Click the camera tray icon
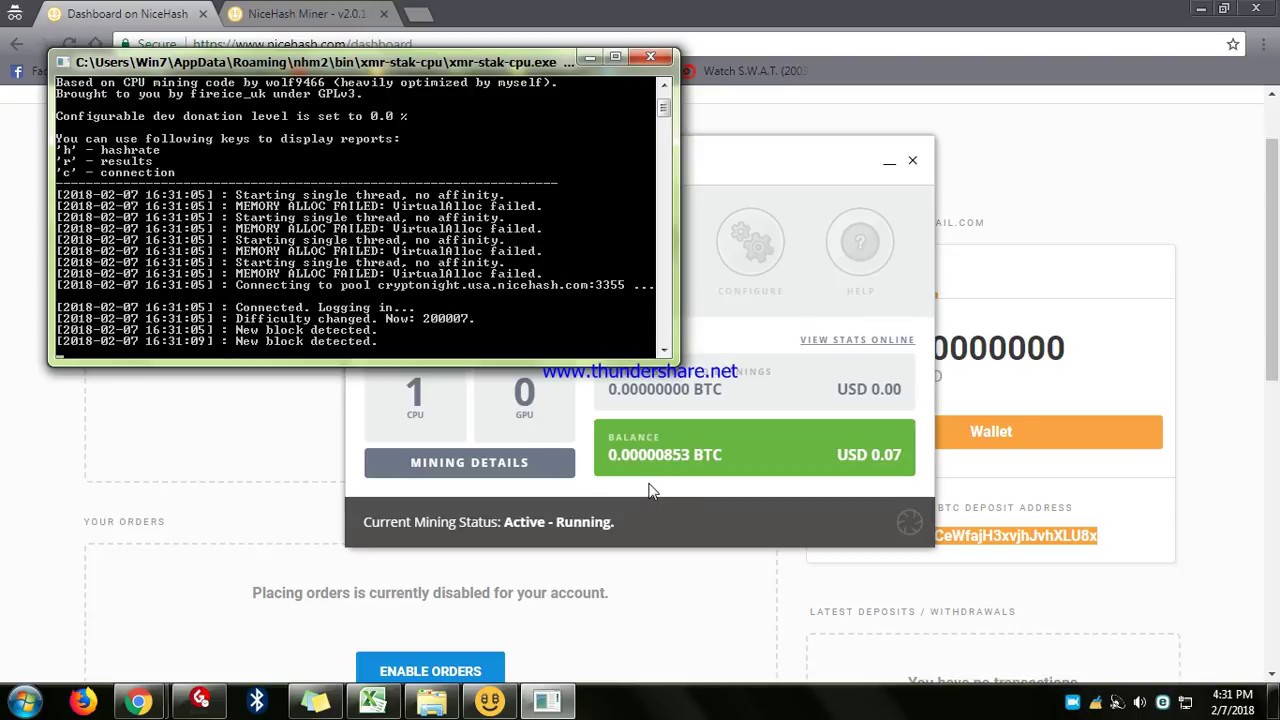 [x=1072, y=702]
